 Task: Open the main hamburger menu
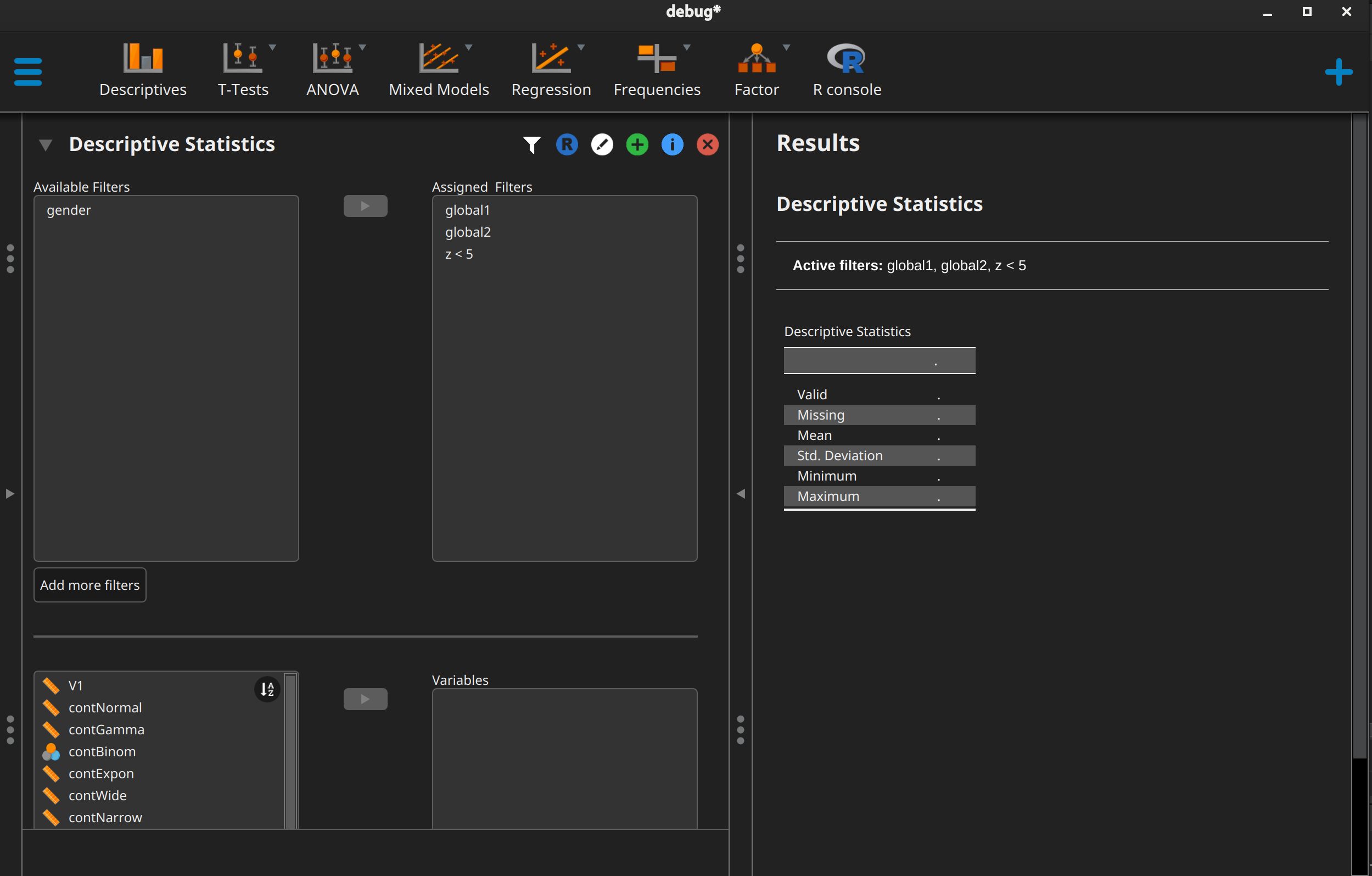coord(27,71)
